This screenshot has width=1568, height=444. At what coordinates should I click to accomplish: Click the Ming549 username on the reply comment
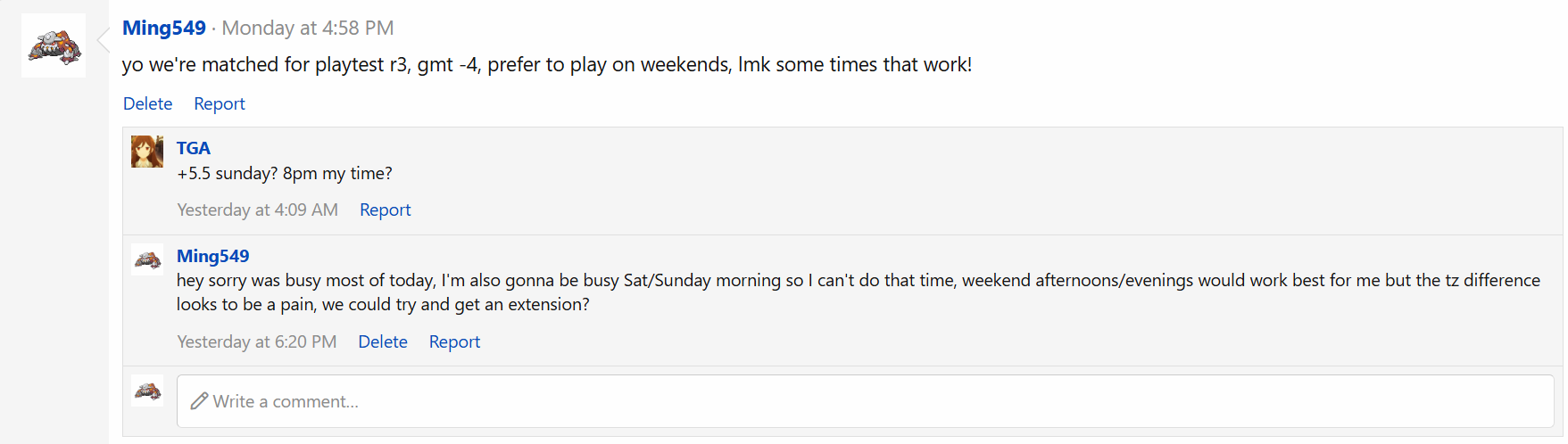(212, 256)
